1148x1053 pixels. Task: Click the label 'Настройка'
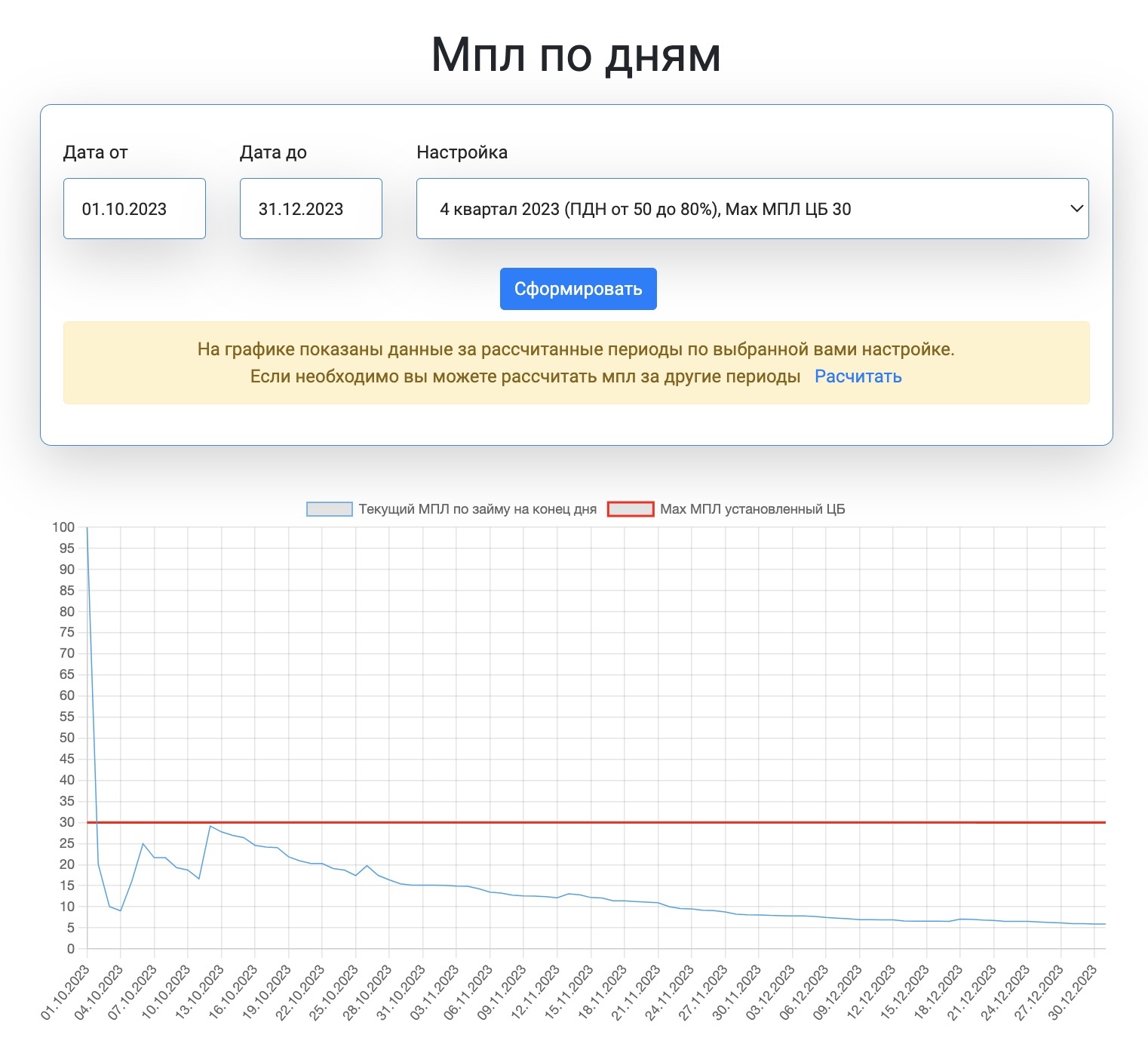(x=462, y=152)
